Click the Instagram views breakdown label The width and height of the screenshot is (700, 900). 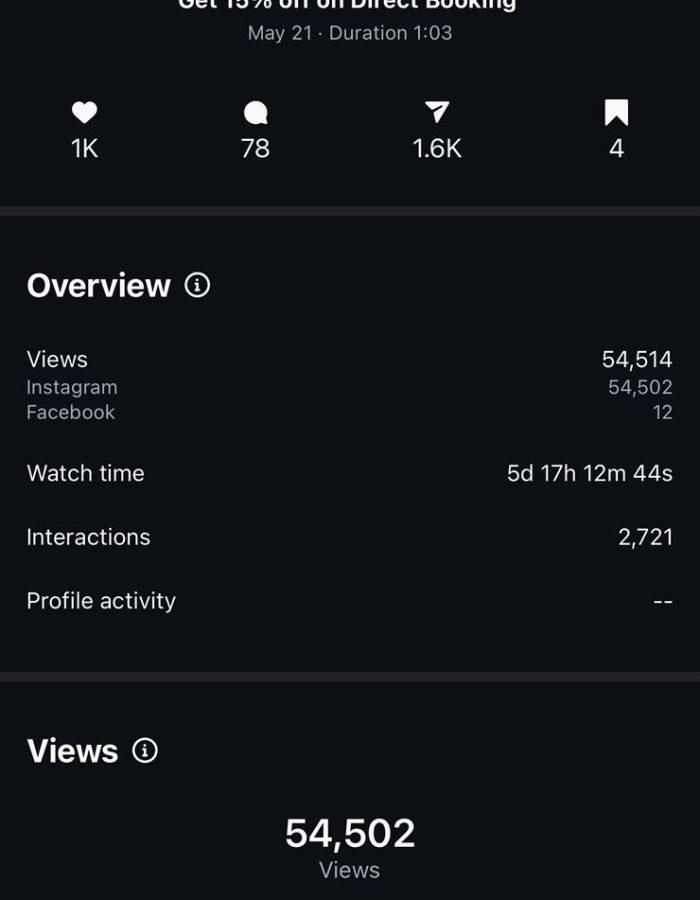pos(72,387)
